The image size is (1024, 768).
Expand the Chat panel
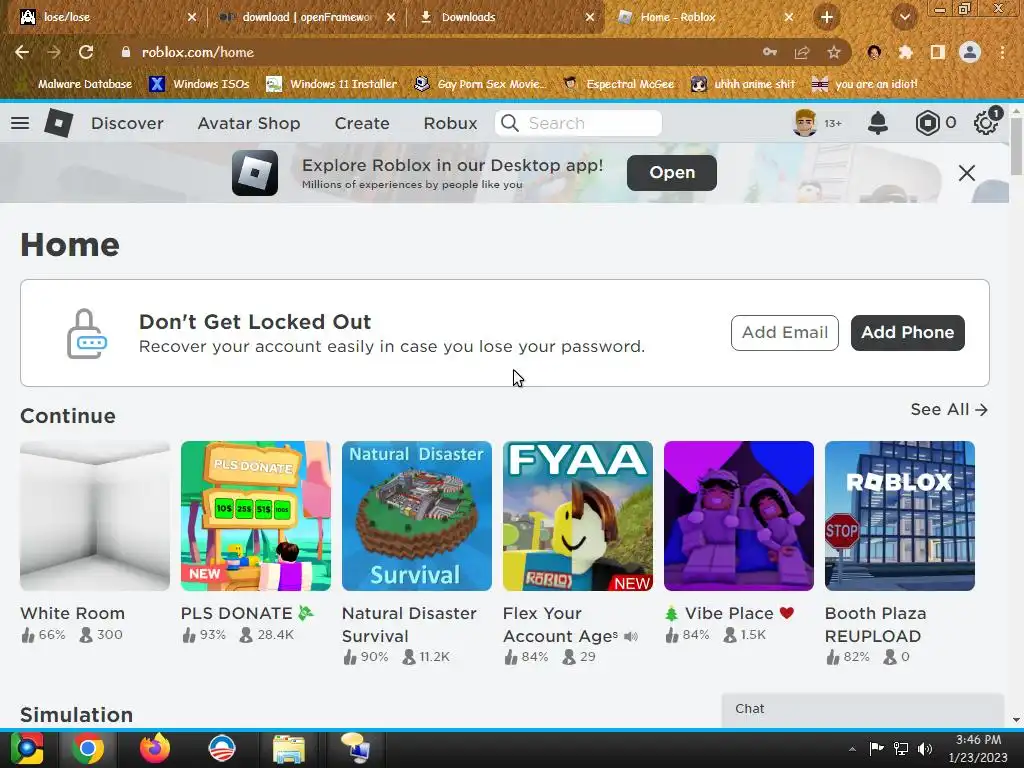(862, 709)
